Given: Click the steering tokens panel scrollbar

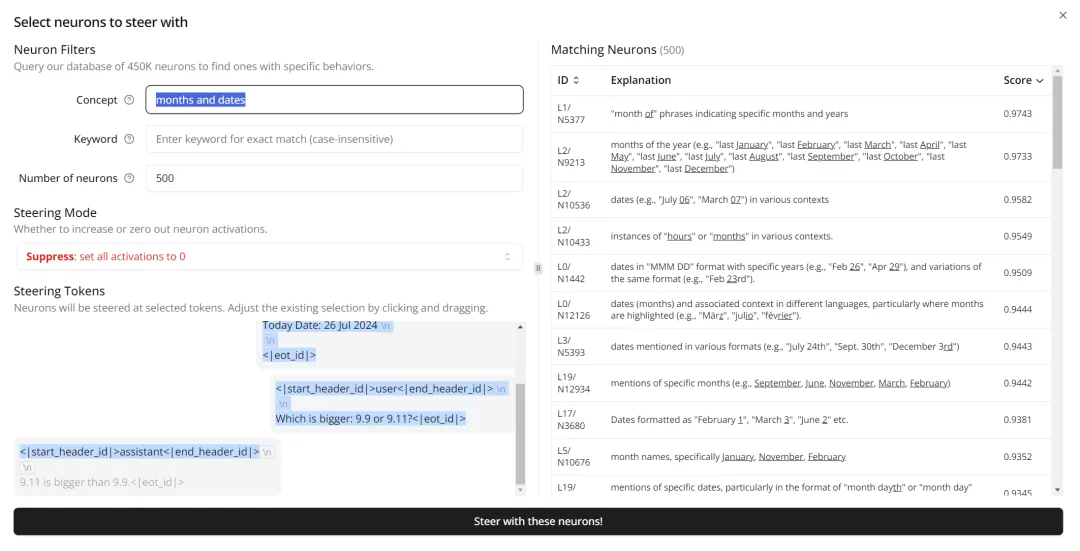Looking at the screenshot, I should (519, 430).
